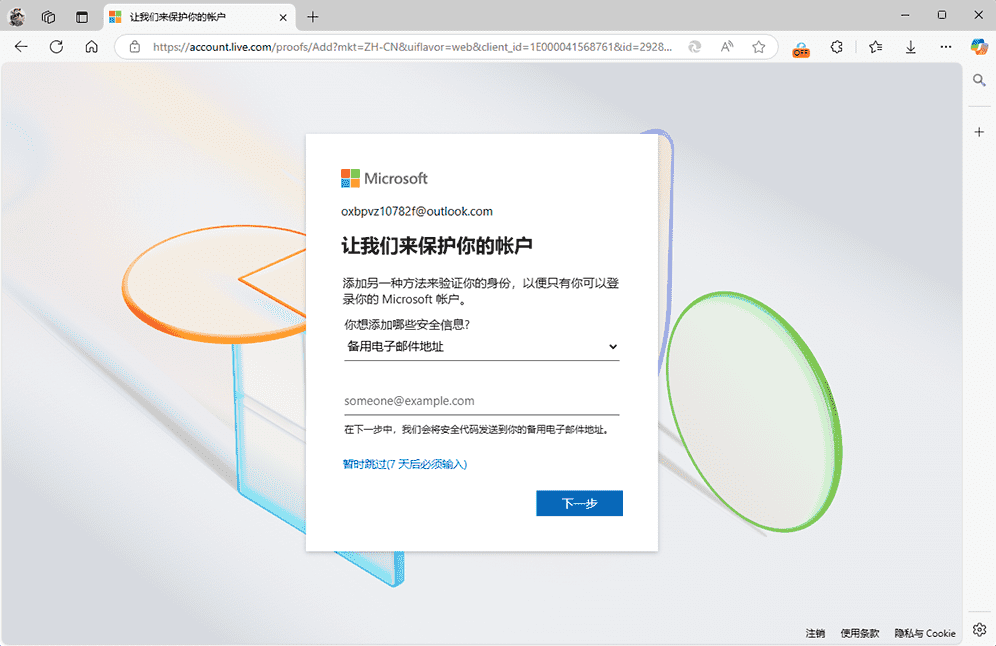Click the 让我们来保护你的帐户 heading

[x=437, y=246]
